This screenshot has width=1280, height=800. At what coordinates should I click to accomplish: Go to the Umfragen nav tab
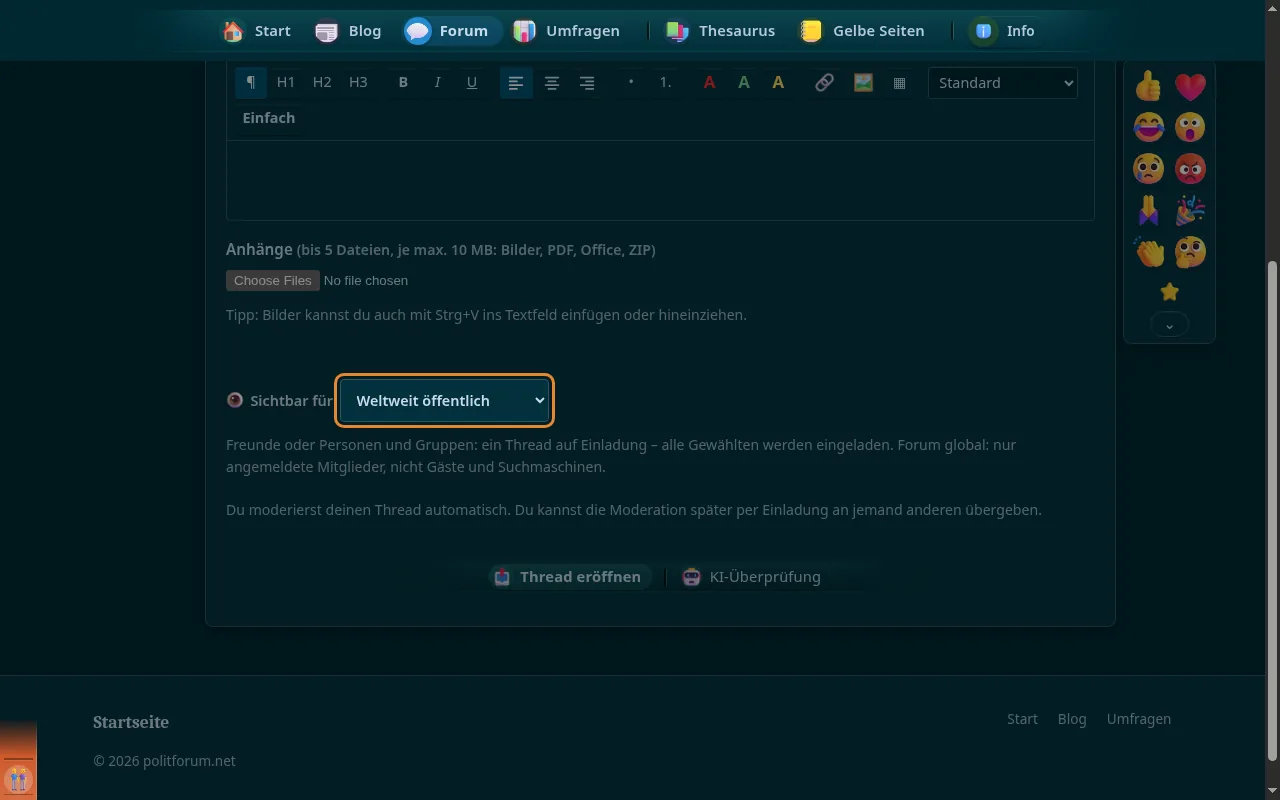pos(566,31)
